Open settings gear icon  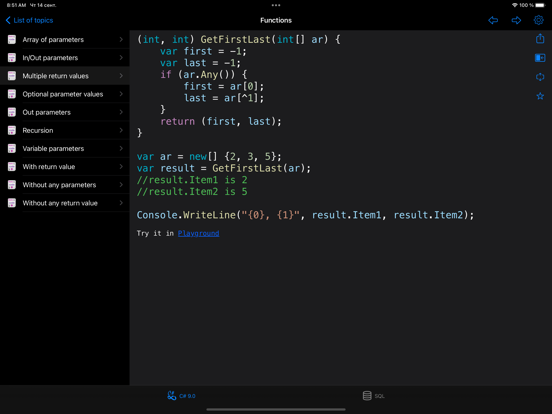(x=539, y=20)
